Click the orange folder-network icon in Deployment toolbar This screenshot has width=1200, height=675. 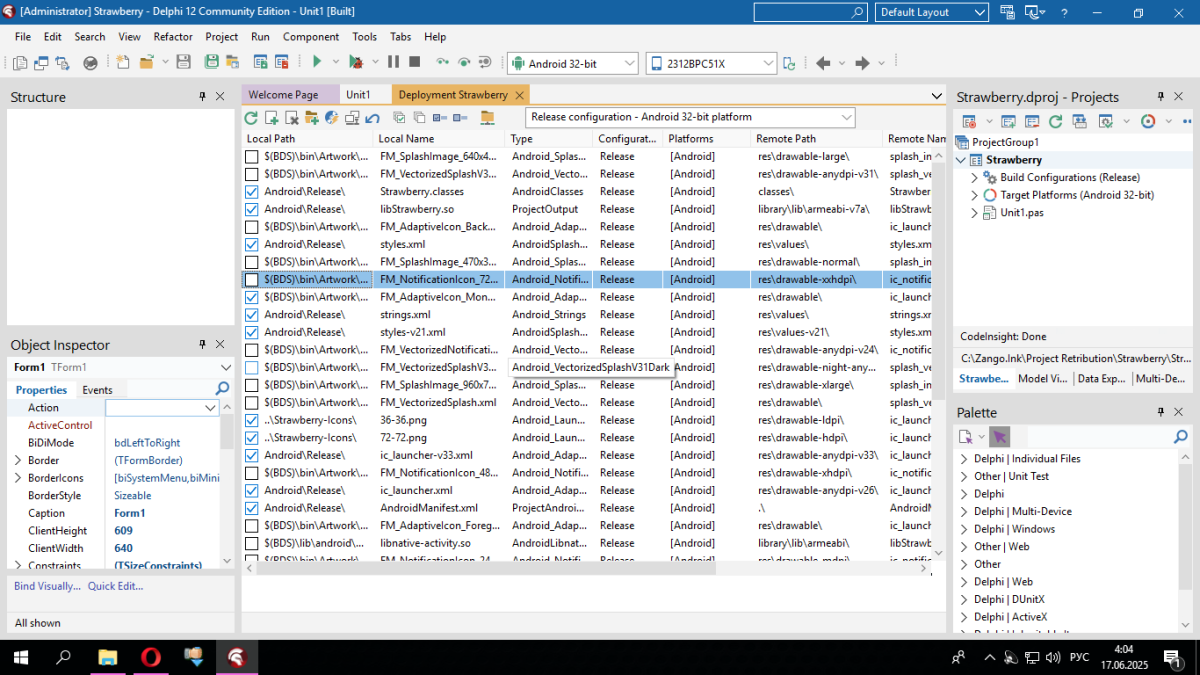point(487,118)
